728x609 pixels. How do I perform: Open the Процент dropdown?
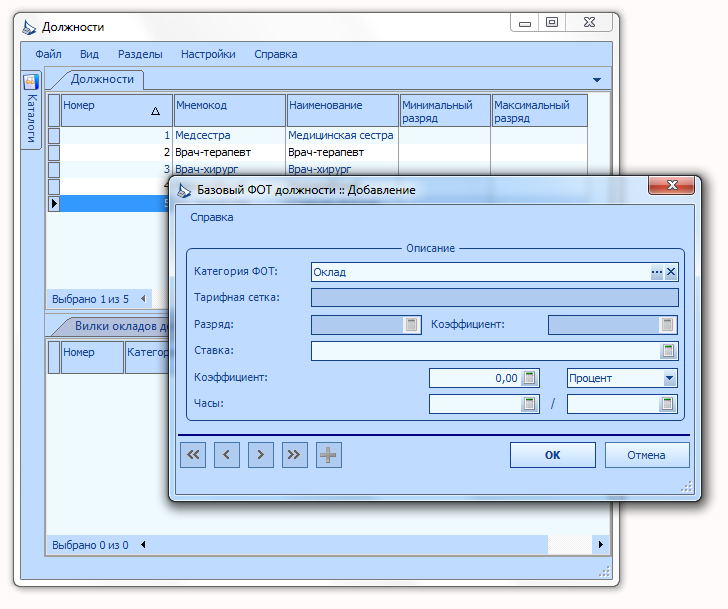[x=669, y=378]
